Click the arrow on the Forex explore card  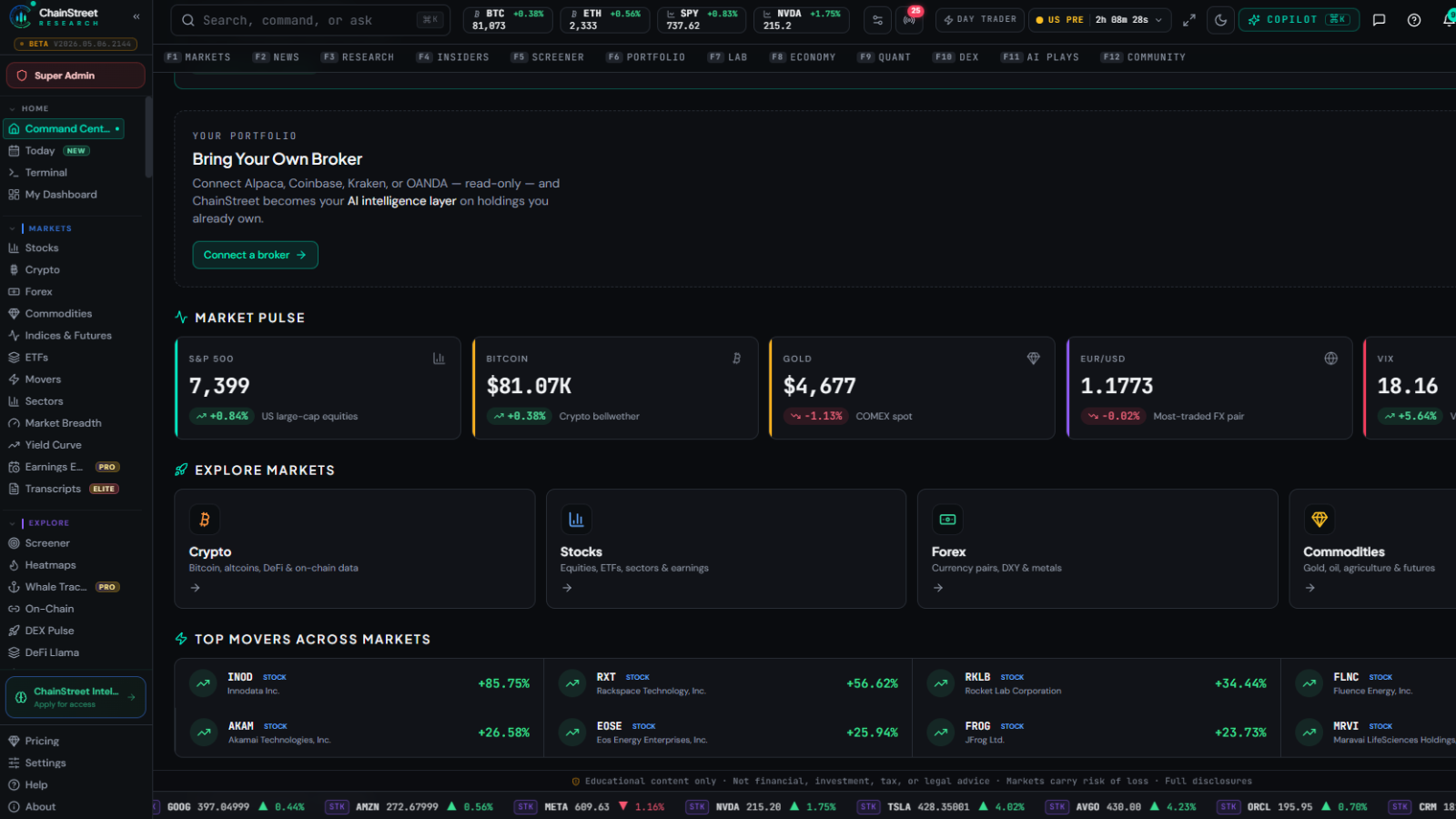[938, 588]
